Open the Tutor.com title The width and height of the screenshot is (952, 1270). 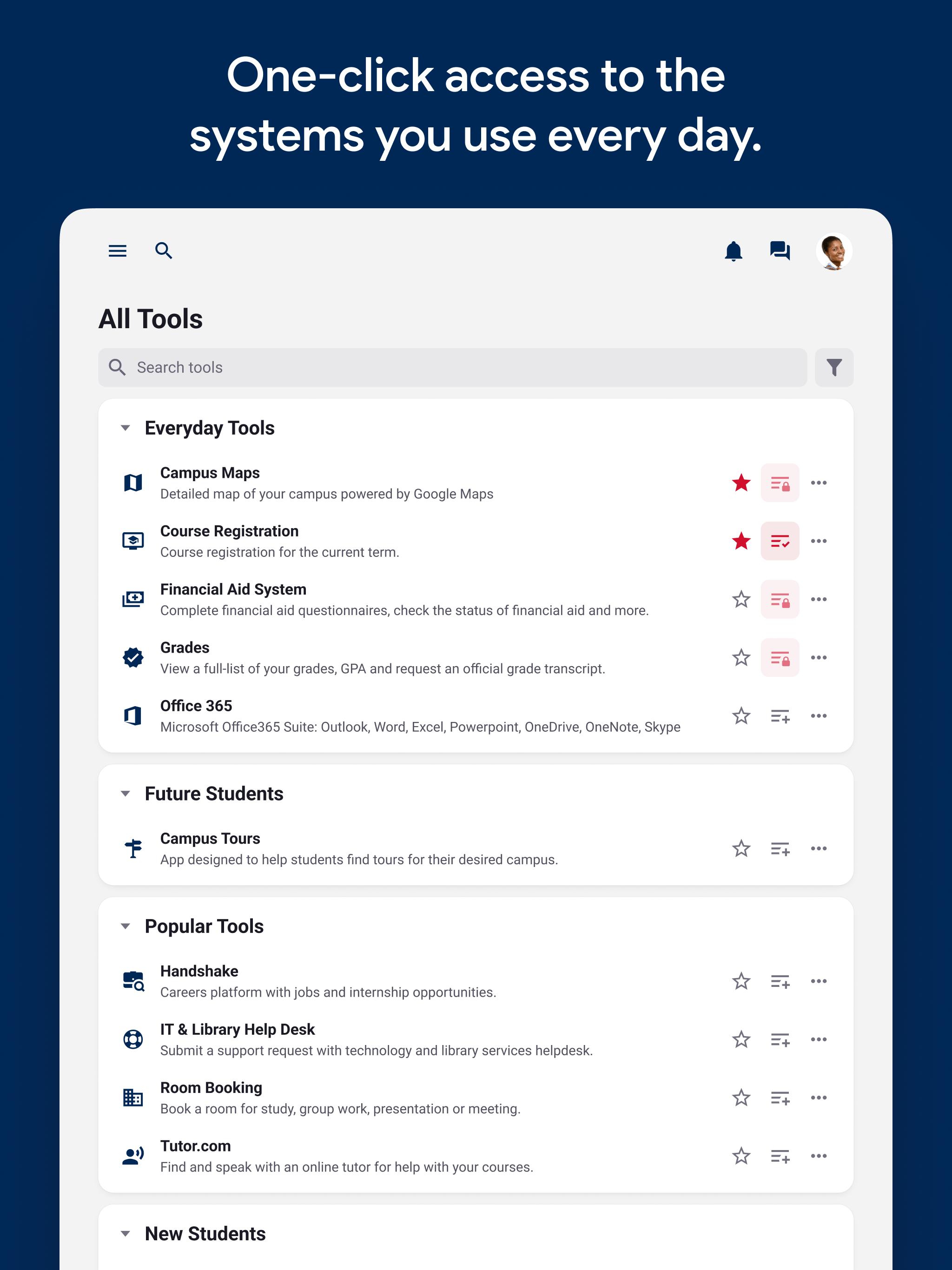[195, 1146]
